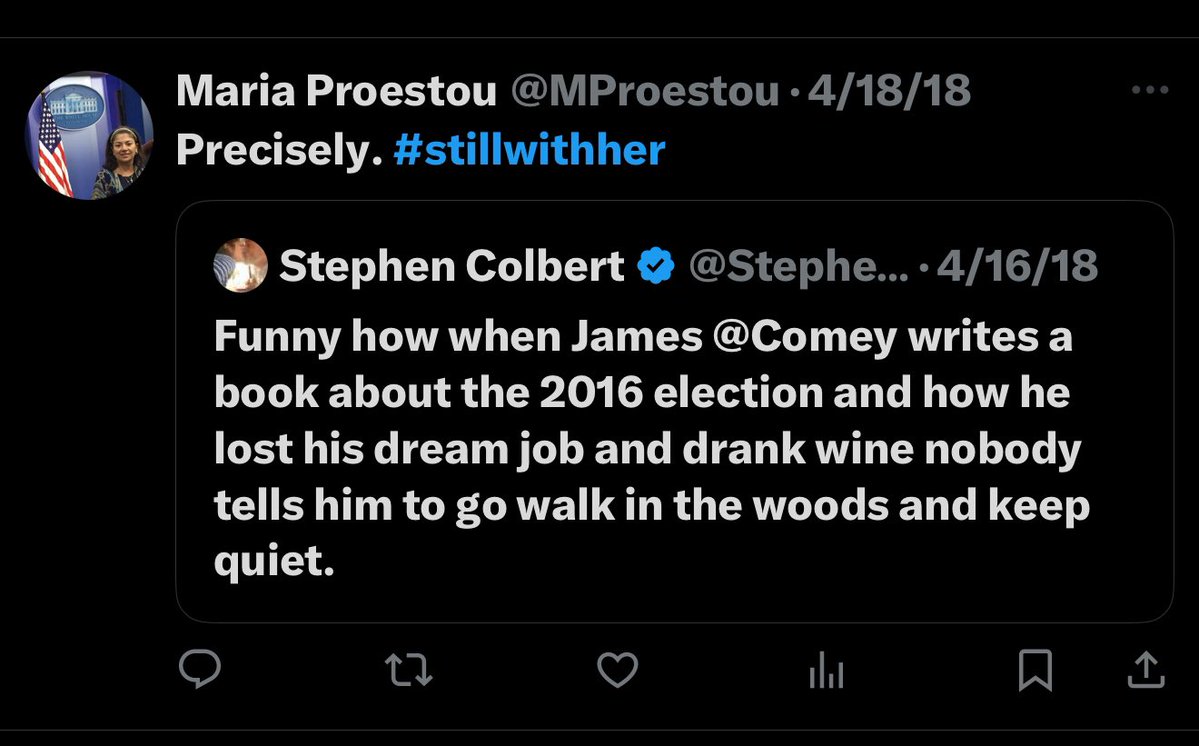This screenshot has height=746, width=1199.
Task: Click the Maria Proestou display name
Action: [336, 92]
